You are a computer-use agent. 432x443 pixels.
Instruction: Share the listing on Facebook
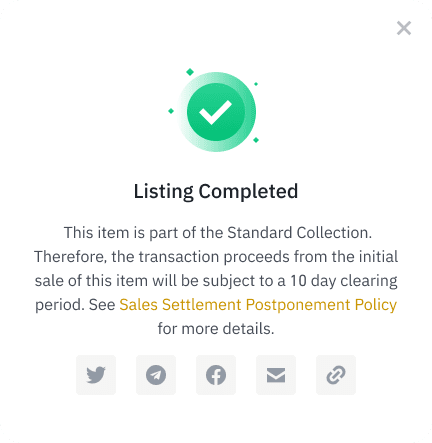click(216, 375)
